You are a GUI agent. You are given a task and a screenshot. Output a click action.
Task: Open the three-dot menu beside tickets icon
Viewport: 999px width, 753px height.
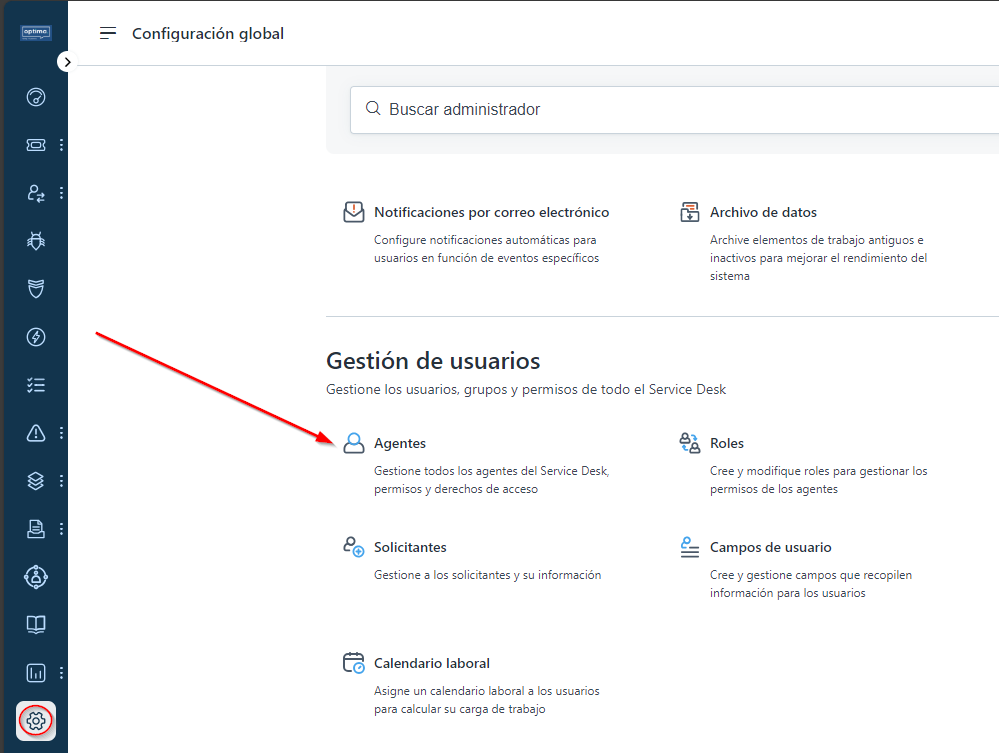(x=61, y=145)
